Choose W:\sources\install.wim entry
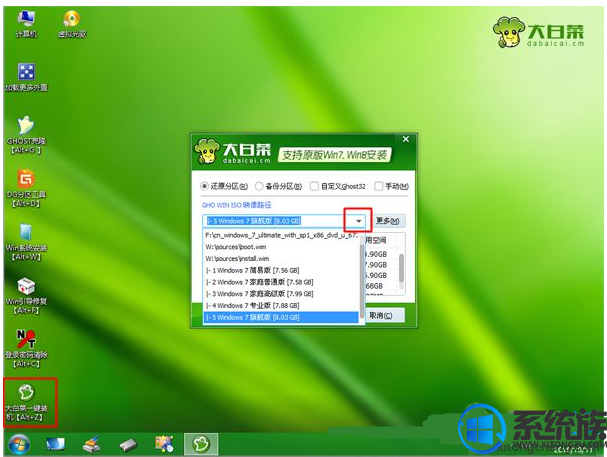Screen dimensions: 607x457 tap(281, 258)
